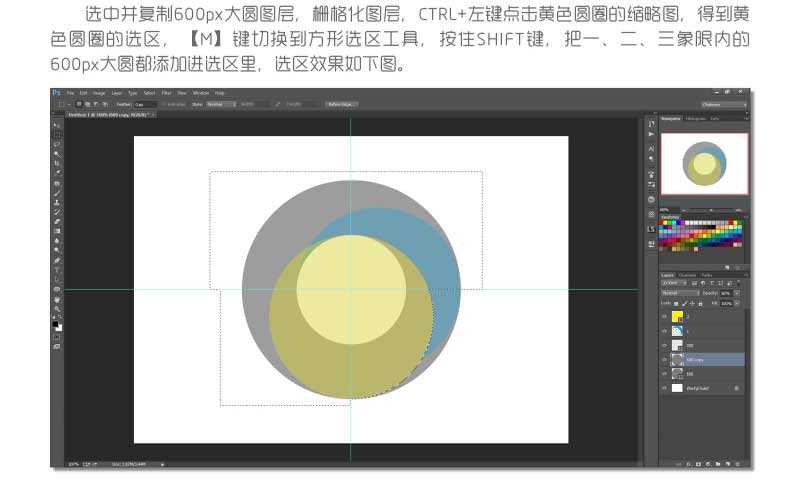This screenshot has height=483, width=800.
Task: Open the Filter menu
Action: [166, 93]
